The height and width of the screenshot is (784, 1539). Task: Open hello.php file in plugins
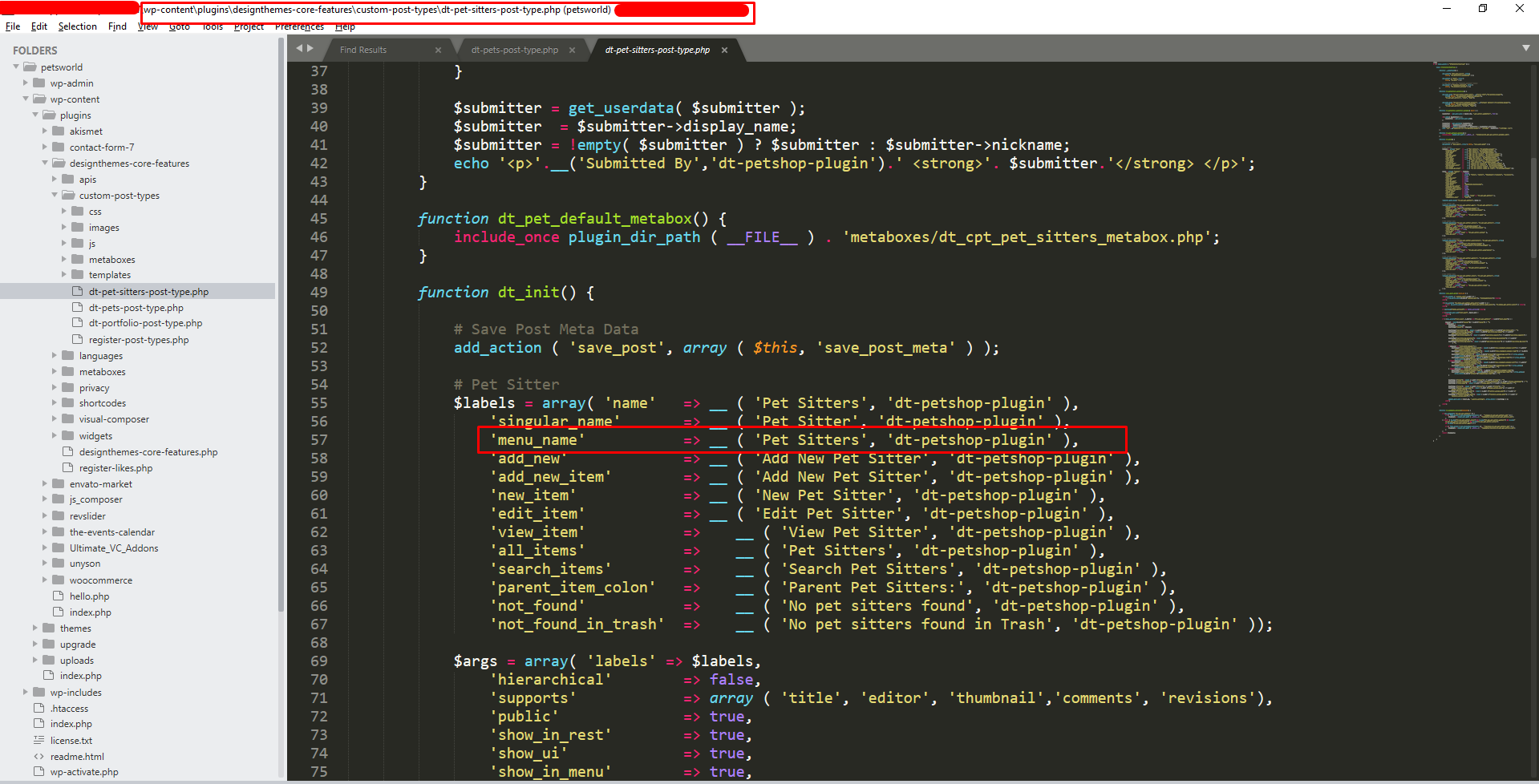[89, 596]
